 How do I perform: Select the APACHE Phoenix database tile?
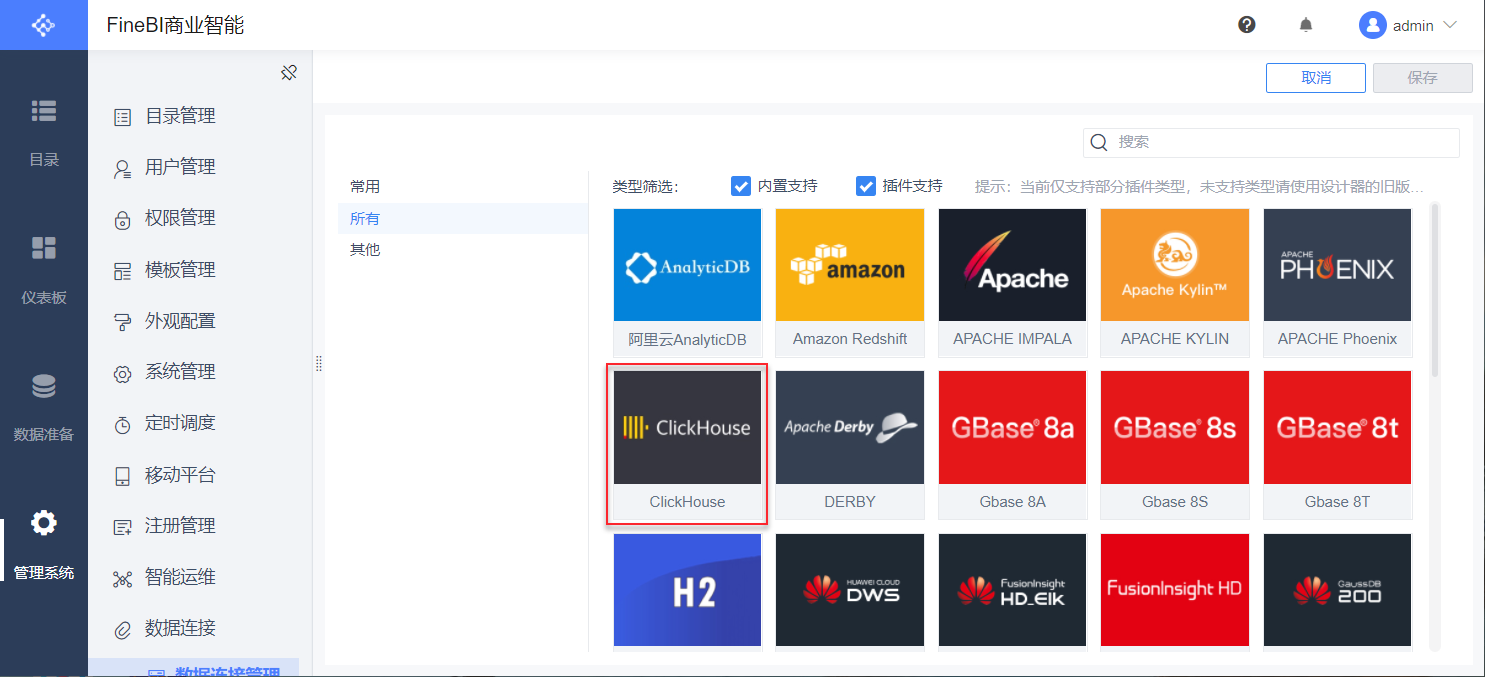(x=1337, y=282)
